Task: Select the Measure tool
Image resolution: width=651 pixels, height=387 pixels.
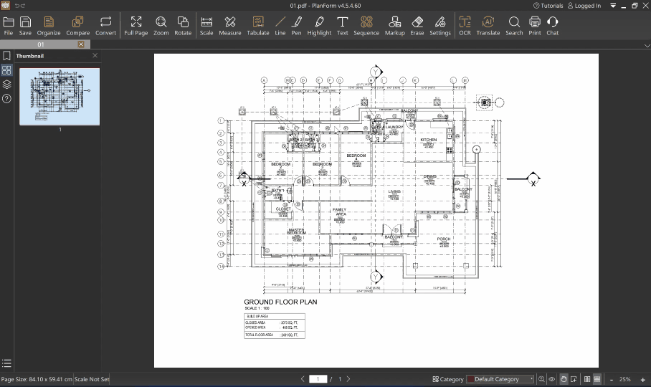Action: 230,26
